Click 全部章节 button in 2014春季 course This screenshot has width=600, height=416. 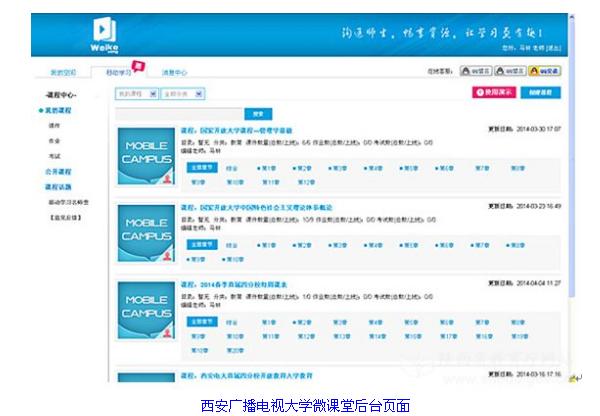click(202, 321)
